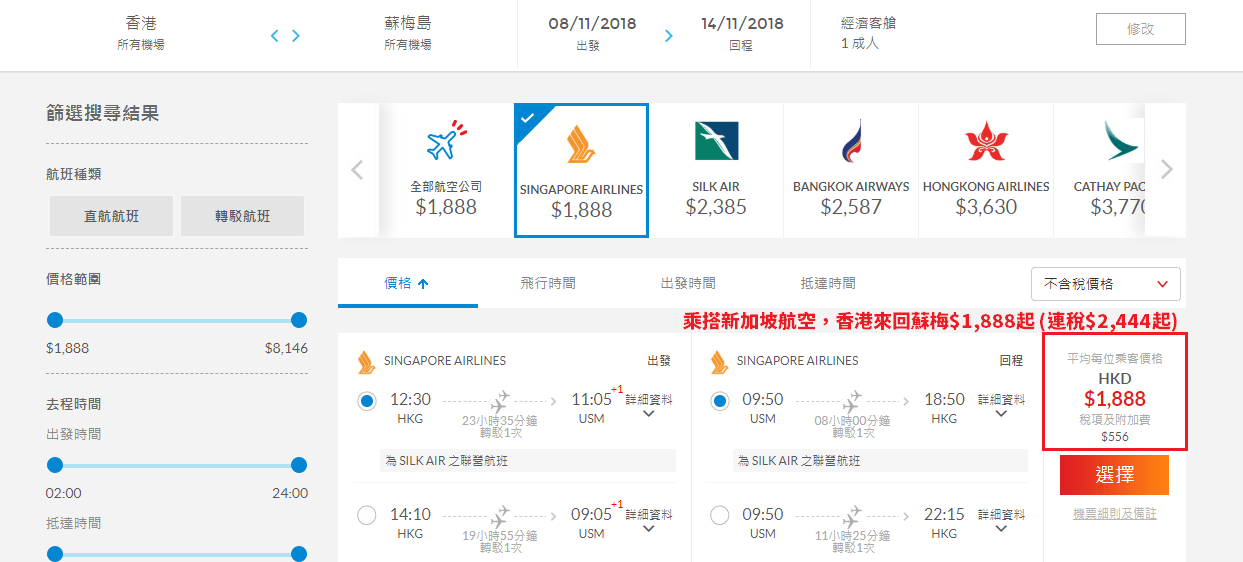Click the orange 選擇 select button
Image resolution: width=1243 pixels, height=562 pixels.
click(1114, 475)
